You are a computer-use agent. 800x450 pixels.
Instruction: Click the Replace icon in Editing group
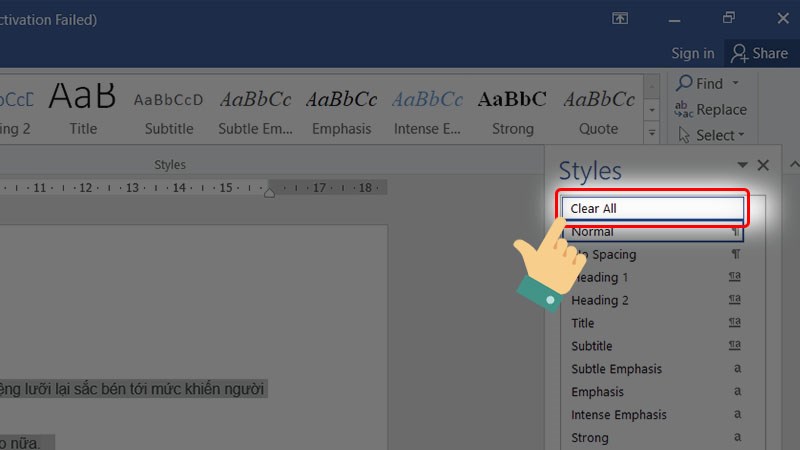pyautogui.click(x=685, y=110)
